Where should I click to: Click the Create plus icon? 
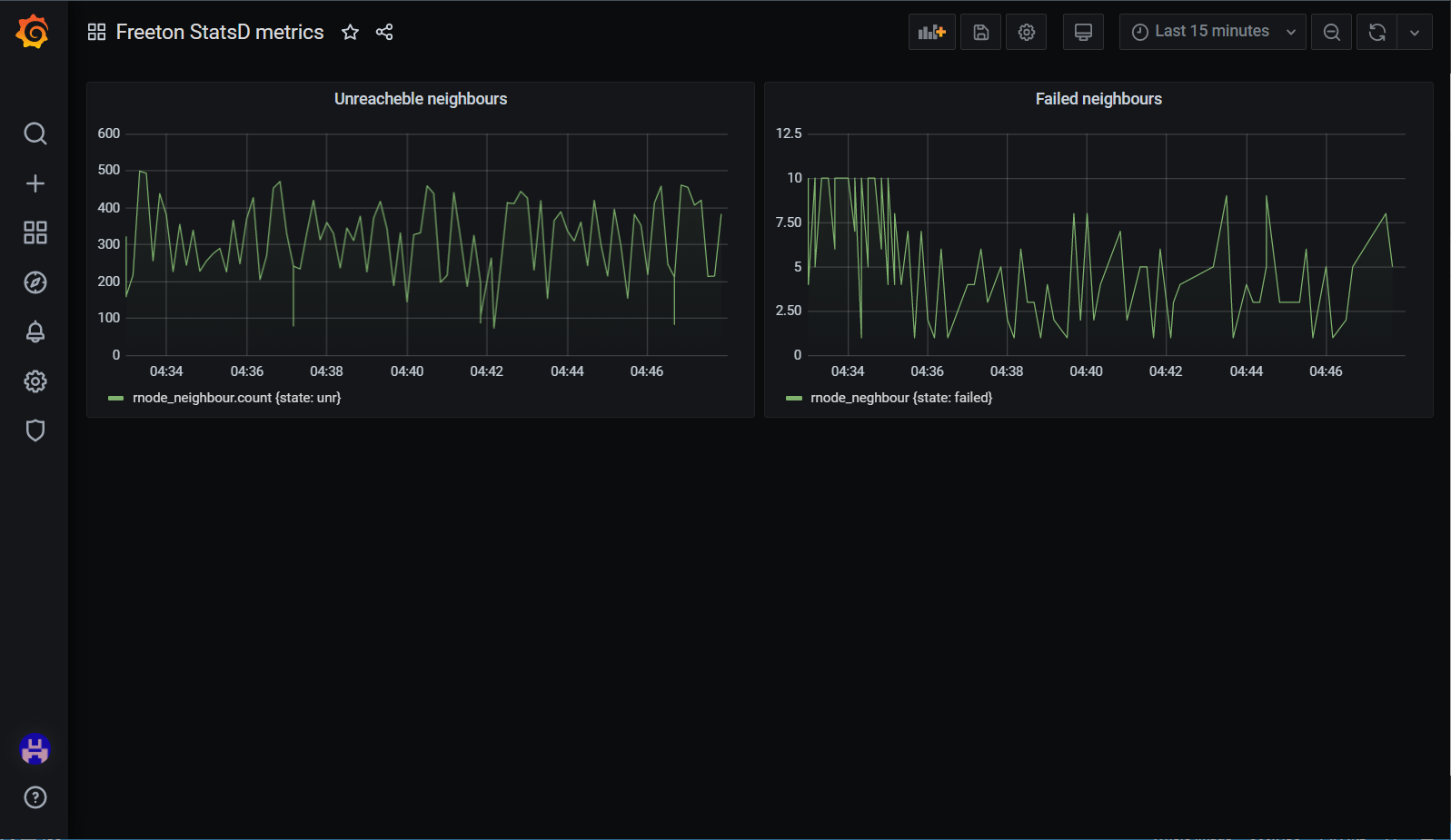click(x=35, y=183)
